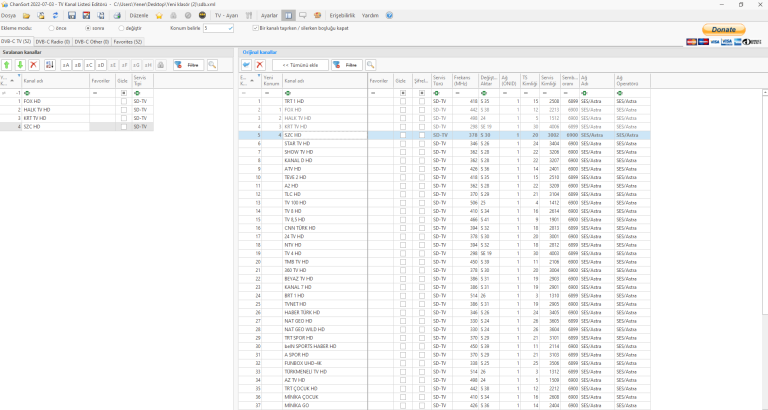Click the fork and knife TV settings icon
Screen dimensions: 768x410
[249, 16]
